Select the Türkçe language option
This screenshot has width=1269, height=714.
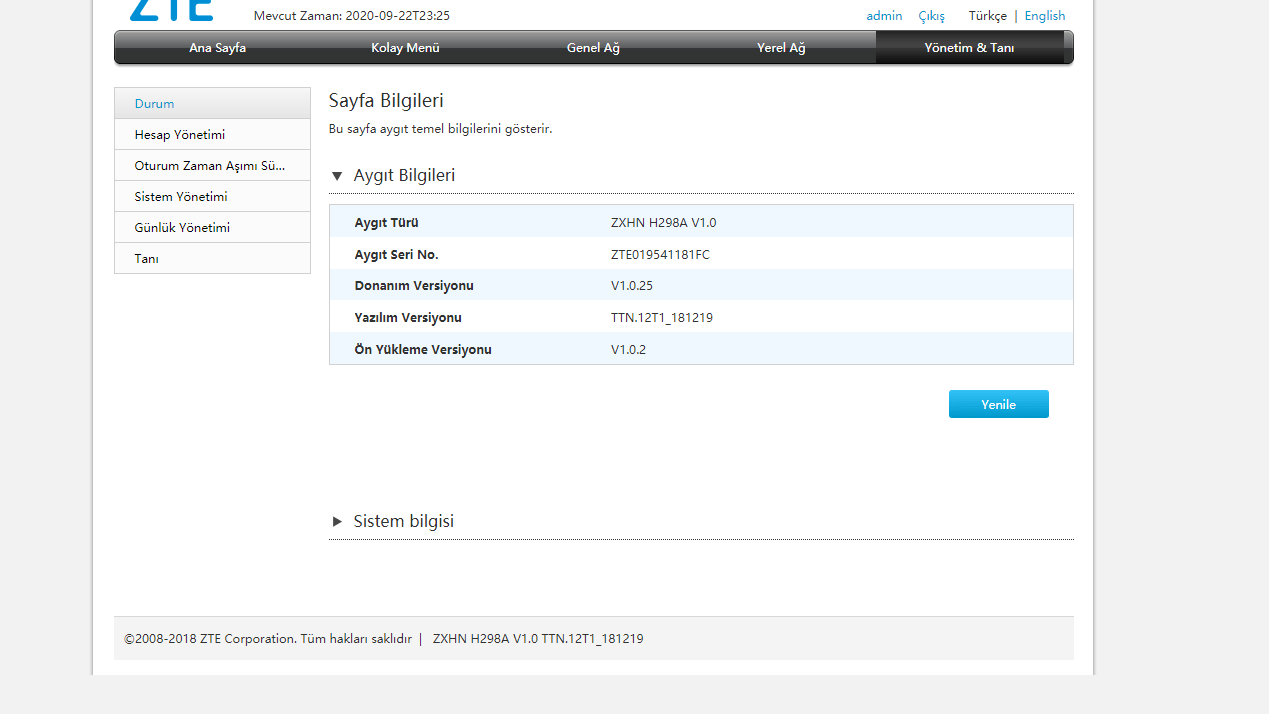tap(988, 16)
